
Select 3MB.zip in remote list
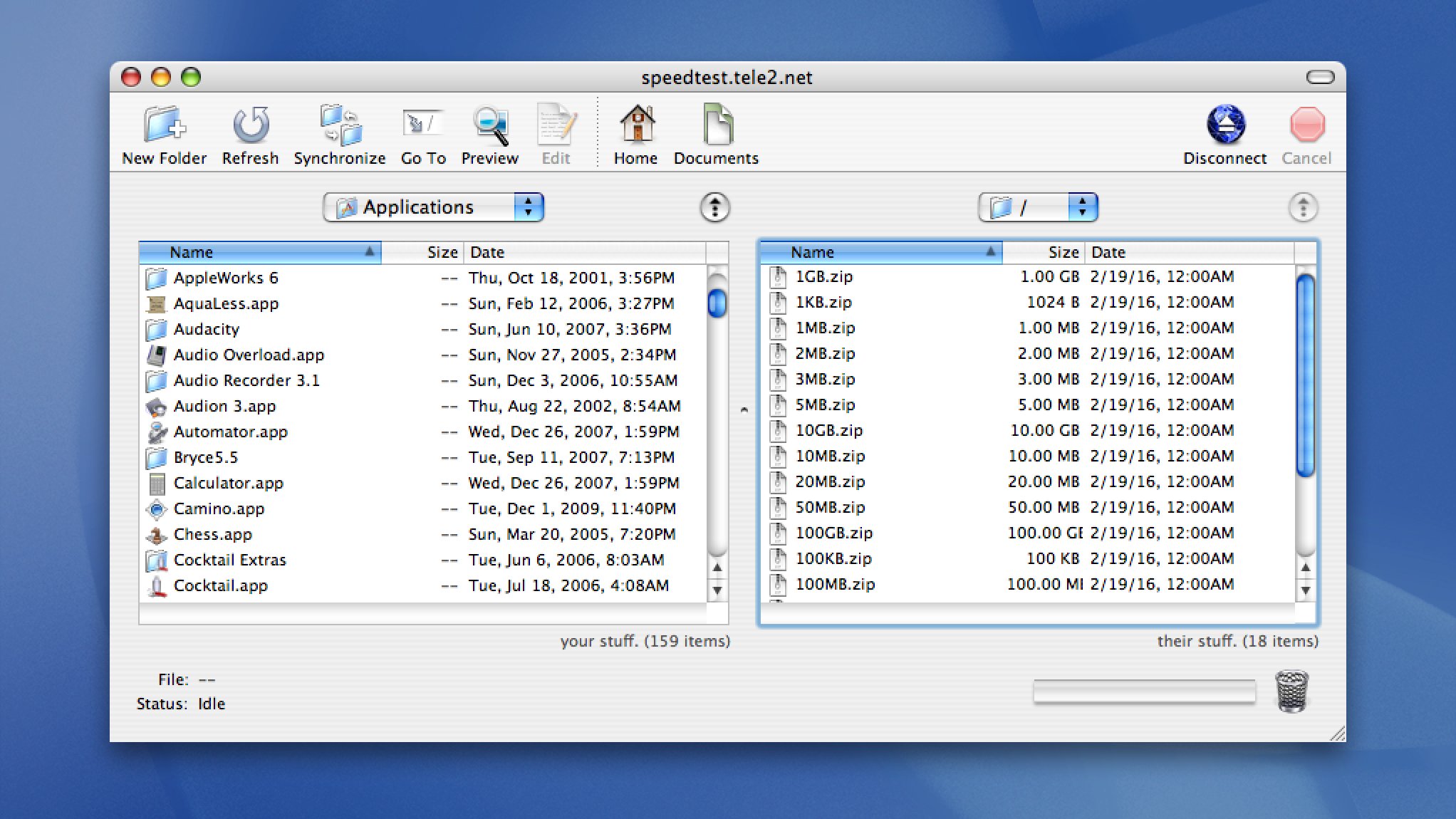click(x=1027, y=379)
